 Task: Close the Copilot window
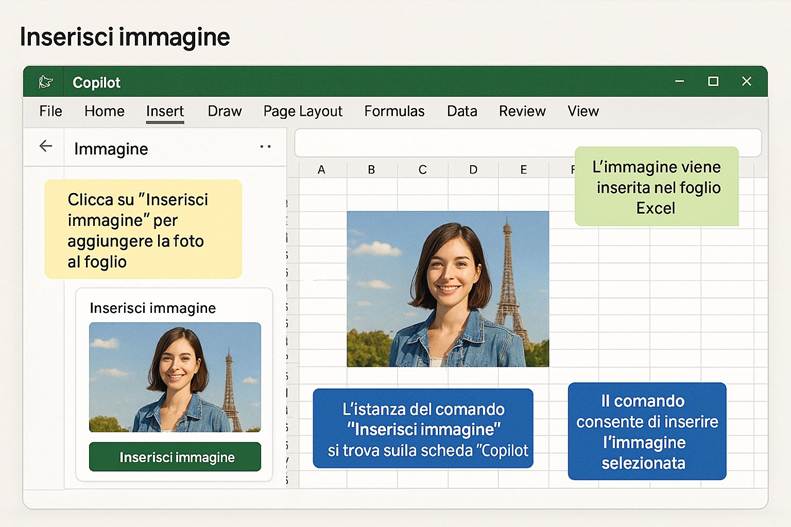point(746,82)
